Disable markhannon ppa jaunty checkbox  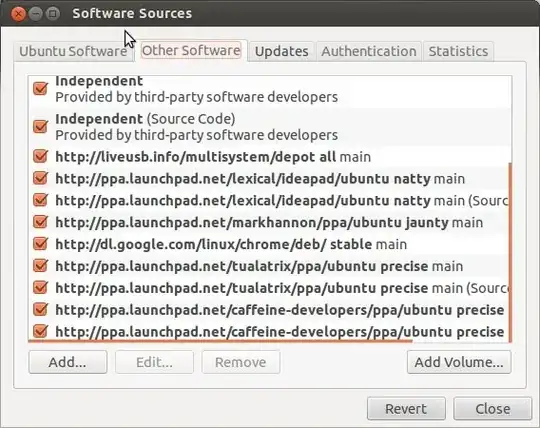40,222
